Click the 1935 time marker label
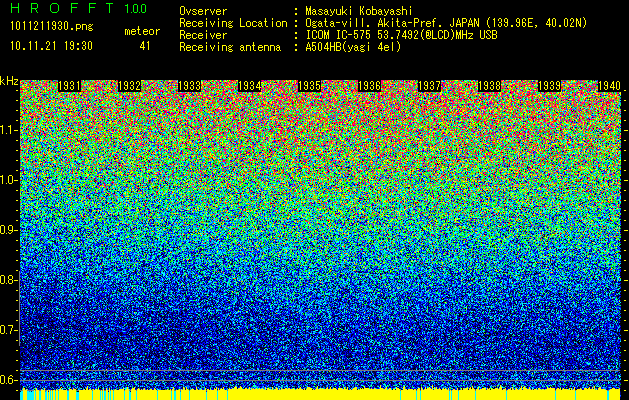This screenshot has height=400, width=629. [309, 86]
